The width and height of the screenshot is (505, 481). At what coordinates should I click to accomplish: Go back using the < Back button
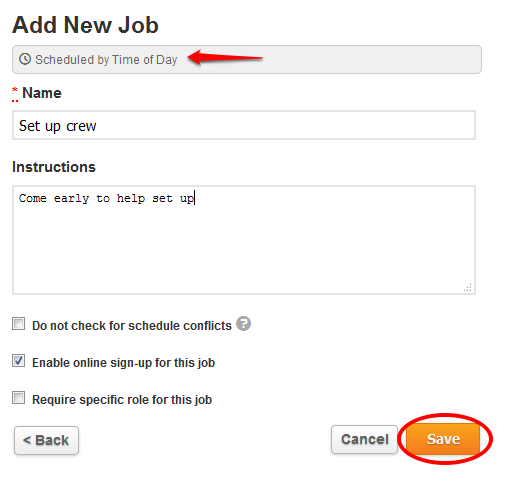pos(46,440)
